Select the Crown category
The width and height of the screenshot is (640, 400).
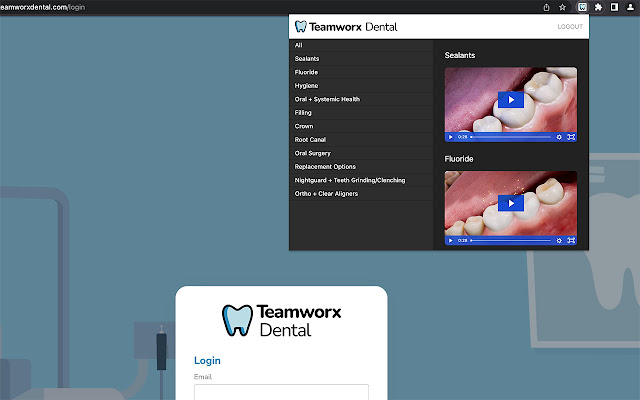pos(361,126)
